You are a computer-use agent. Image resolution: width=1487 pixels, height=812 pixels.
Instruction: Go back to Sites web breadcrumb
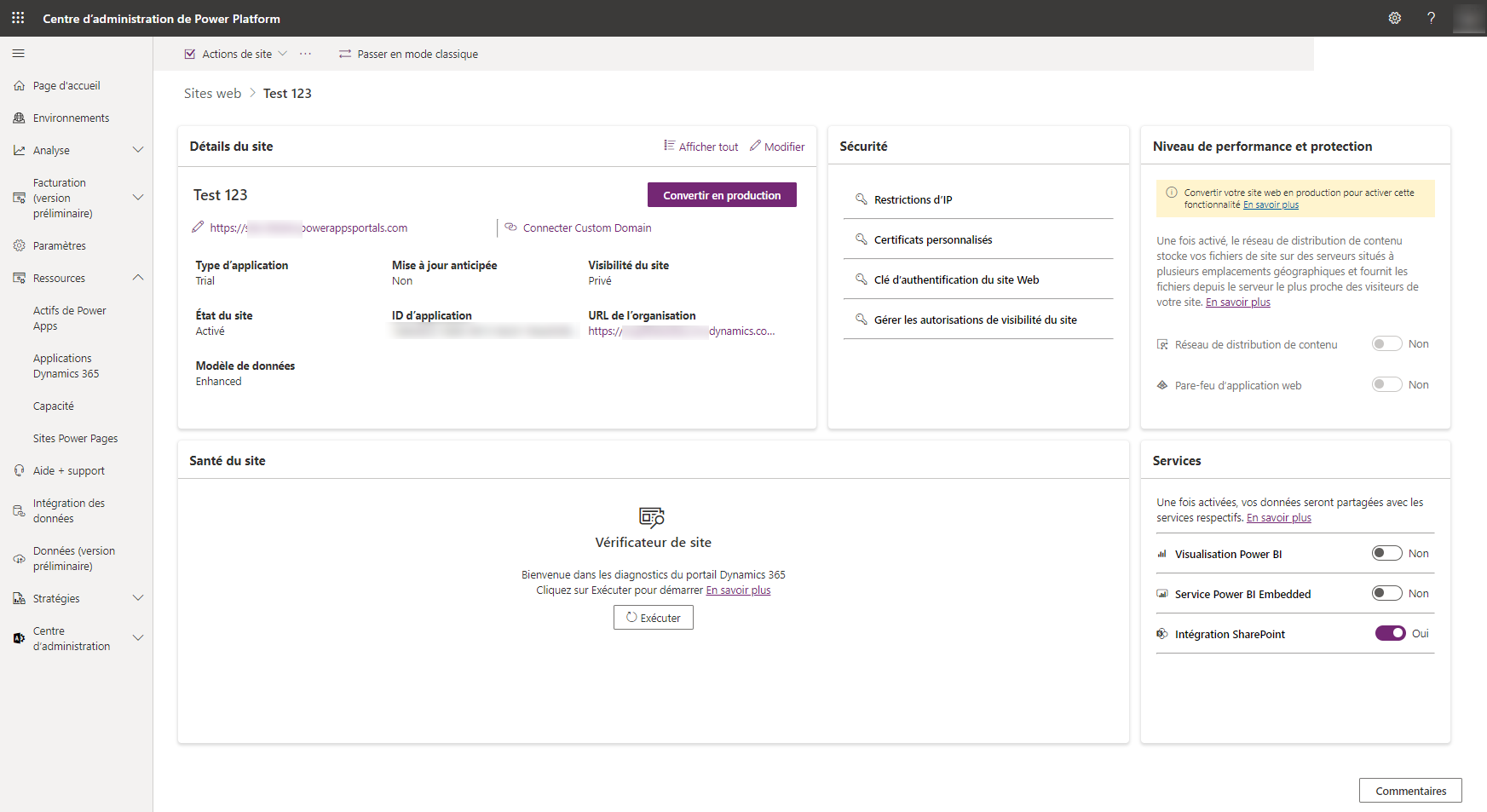pyautogui.click(x=212, y=94)
